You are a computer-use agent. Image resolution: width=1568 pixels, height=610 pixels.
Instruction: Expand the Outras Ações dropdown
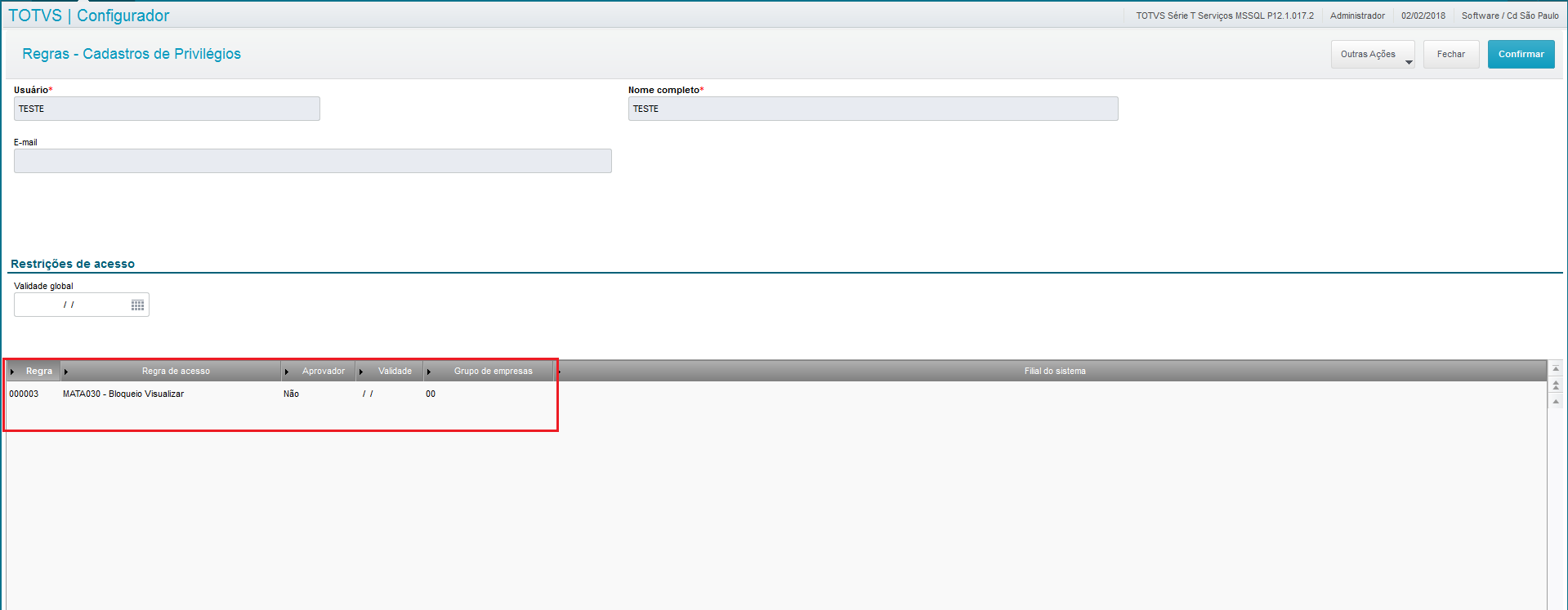click(x=1373, y=54)
